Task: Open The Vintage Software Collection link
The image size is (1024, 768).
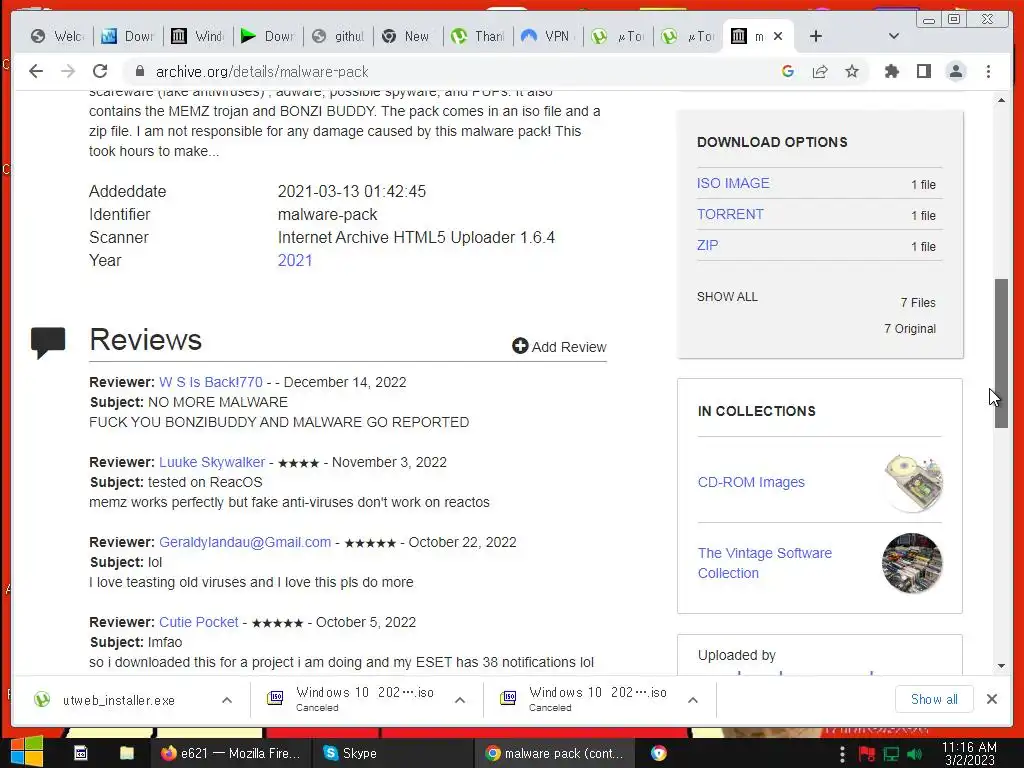Action: [765, 563]
